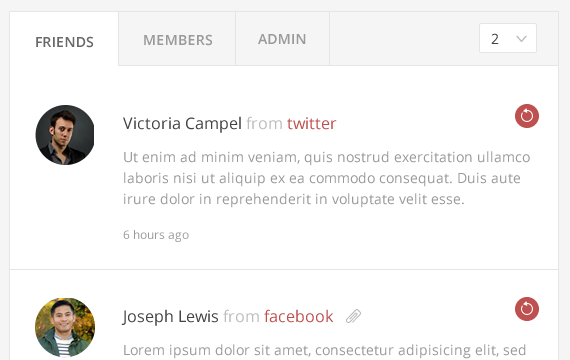Follow the red twitter link
Screen dimensions: 570x360
coord(312,124)
